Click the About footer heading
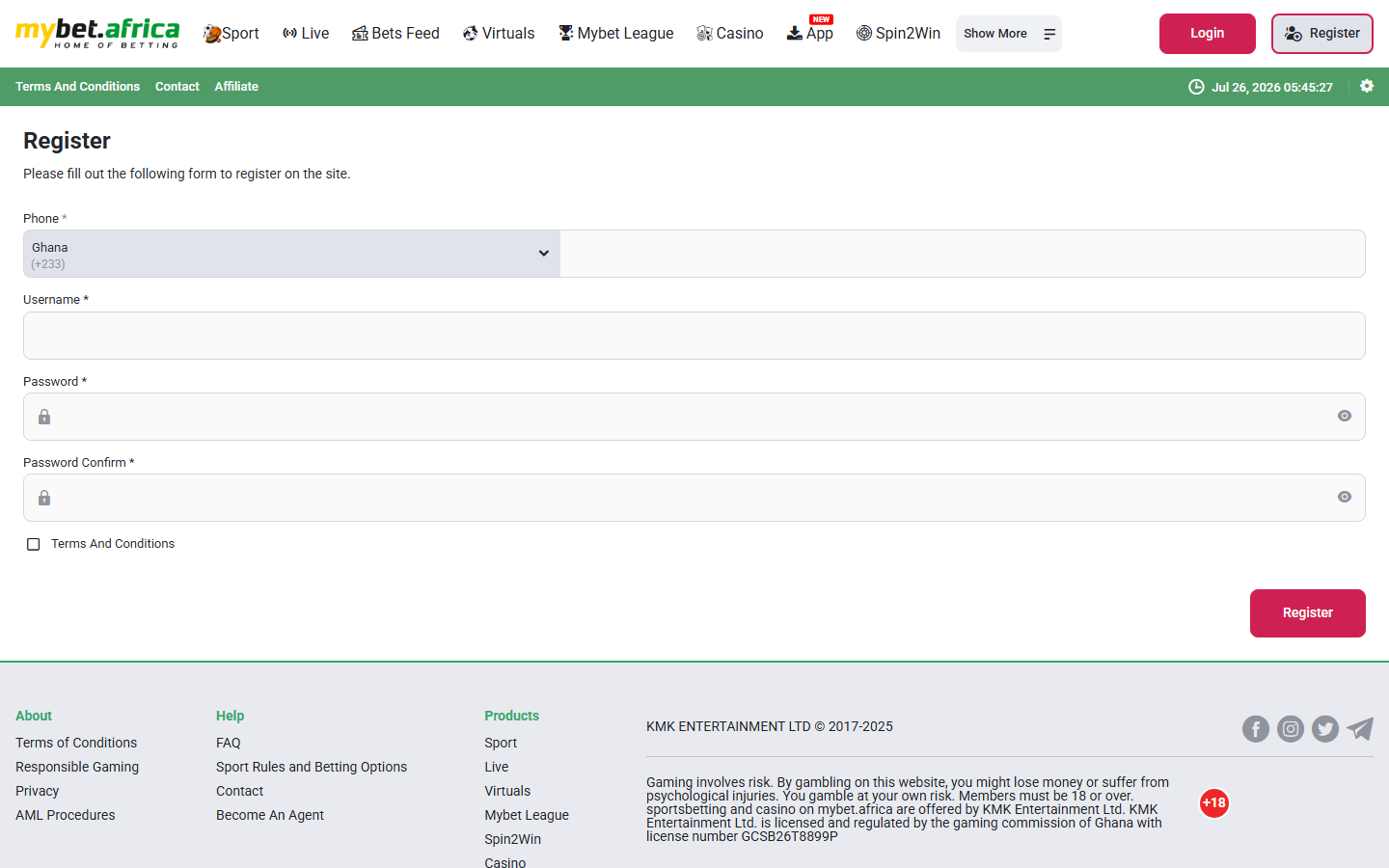This screenshot has height=868, width=1389. [x=34, y=716]
